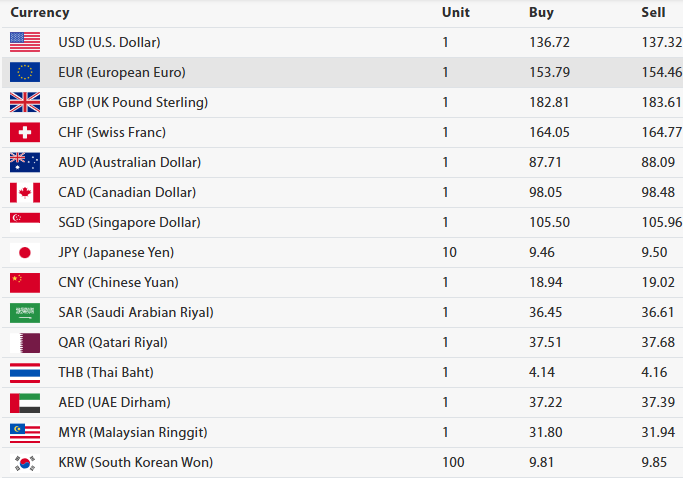Click the EUR buy rate 153.79
This screenshot has width=683, height=478.
pos(550,72)
